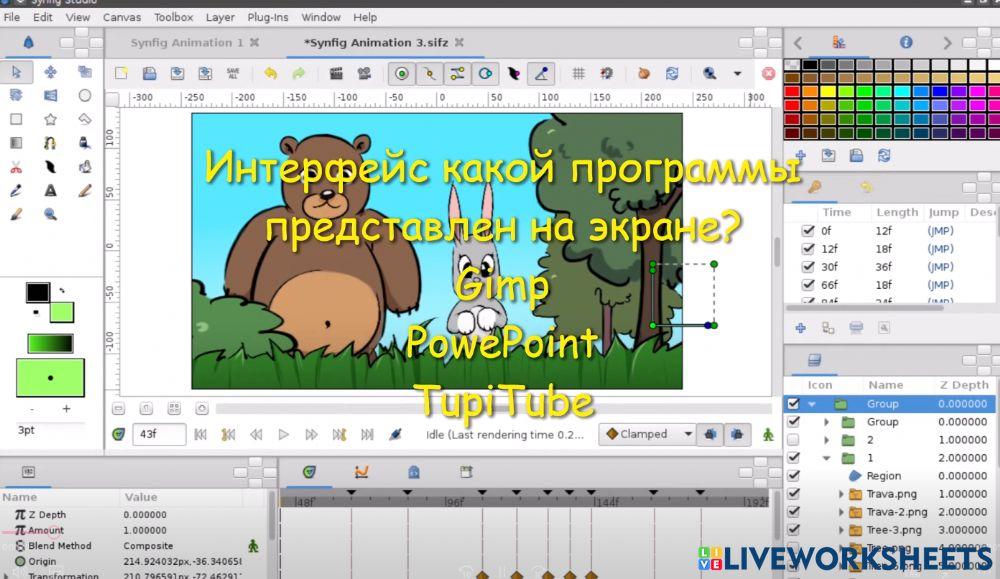Select the Gradient tool
Image resolution: width=1000 pixels, height=579 pixels.
pyautogui.click(x=17, y=143)
